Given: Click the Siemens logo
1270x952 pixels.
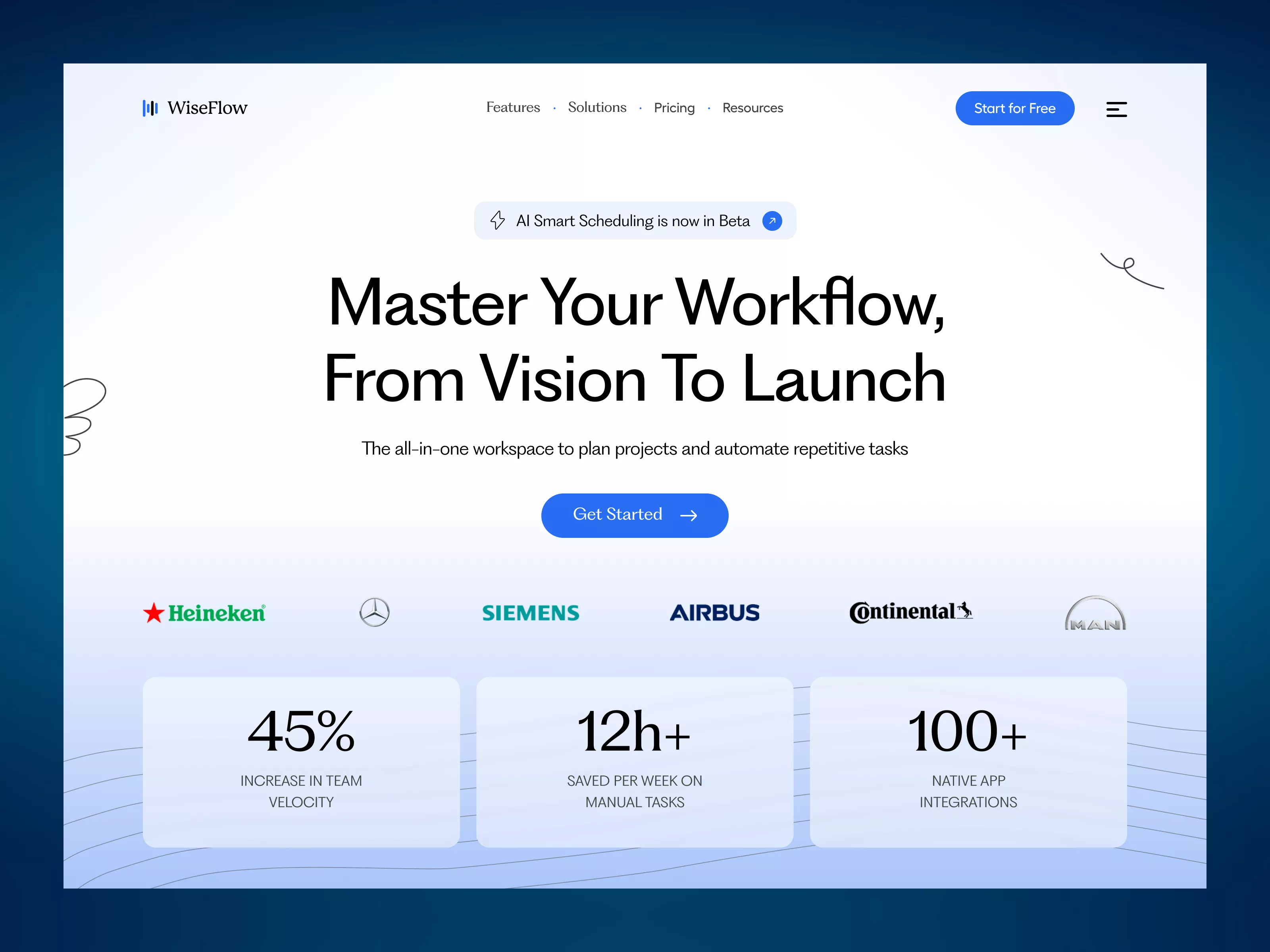Looking at the screenshot, I should coord(531,613).
